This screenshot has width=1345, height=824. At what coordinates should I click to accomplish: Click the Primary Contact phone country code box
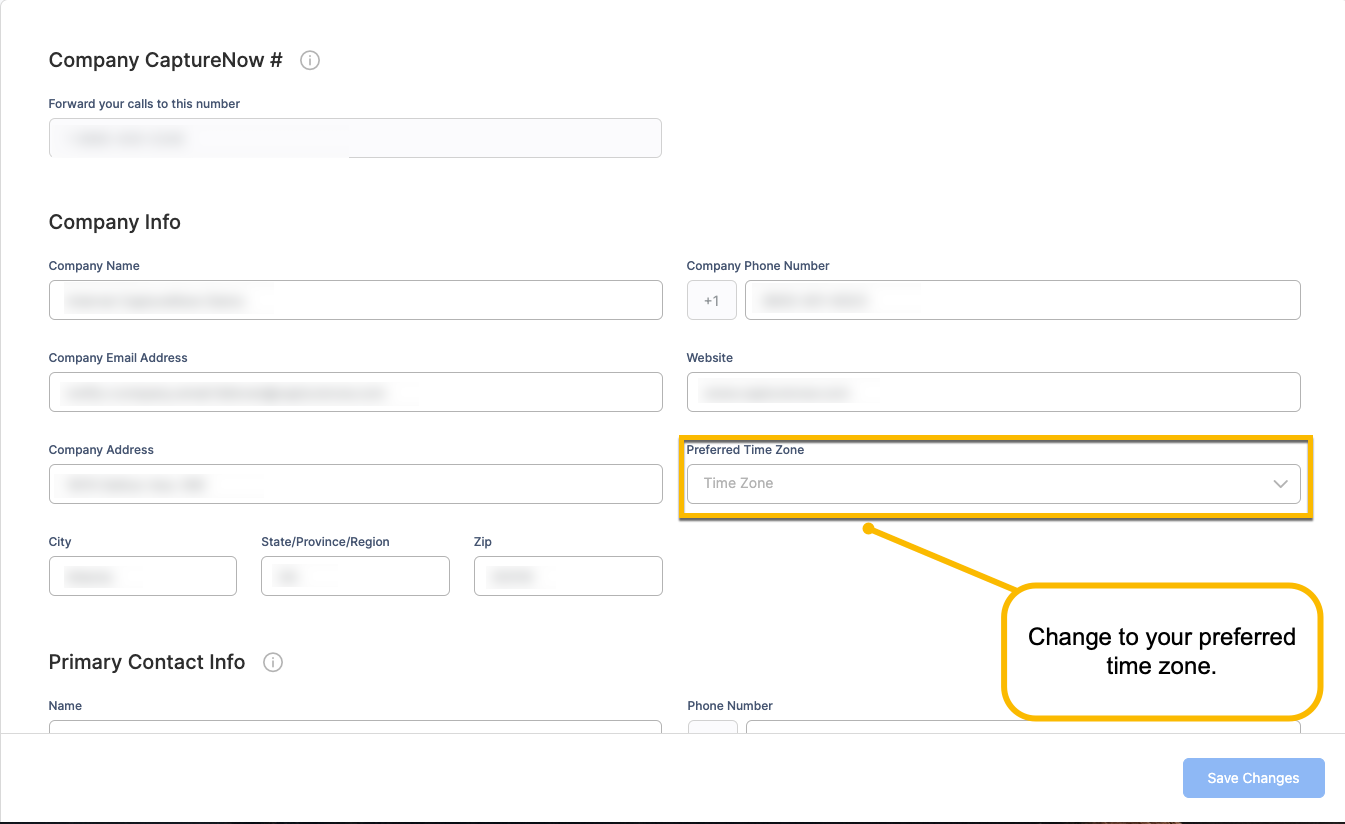[712, 726]
